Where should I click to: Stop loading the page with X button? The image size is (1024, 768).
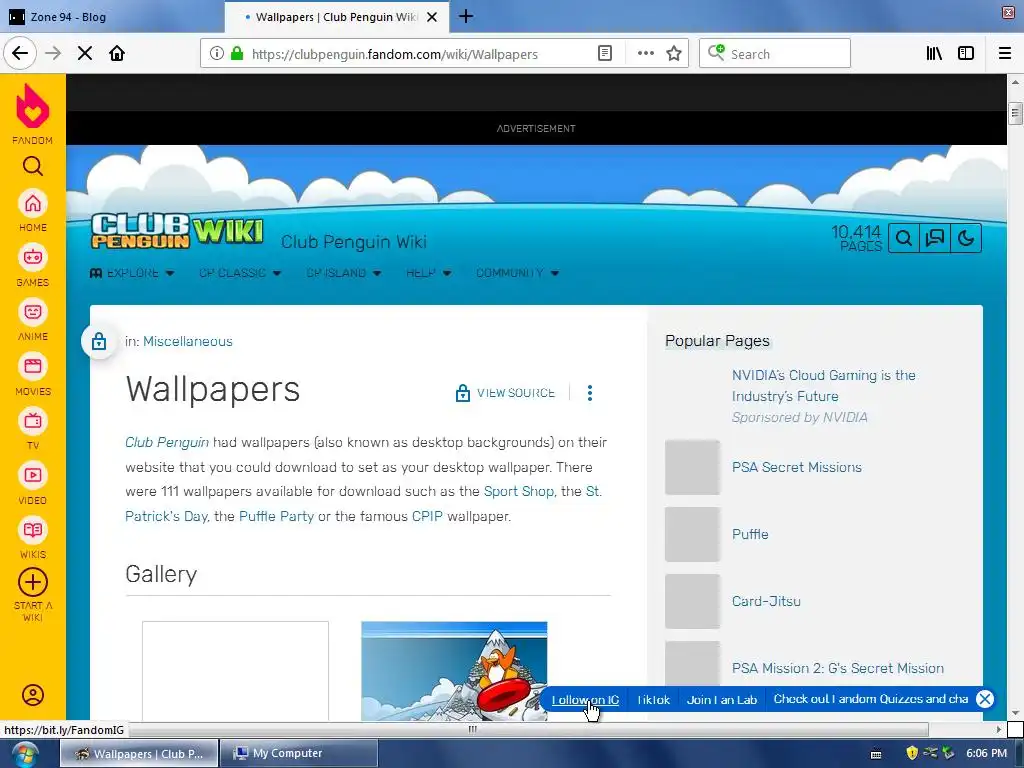click(x=85, y=54)
